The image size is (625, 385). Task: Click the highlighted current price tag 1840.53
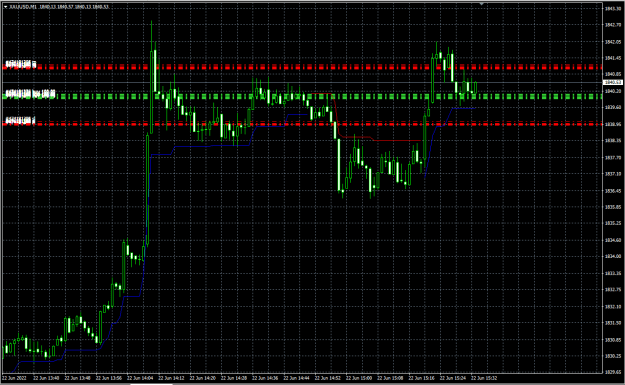point(613,82)
